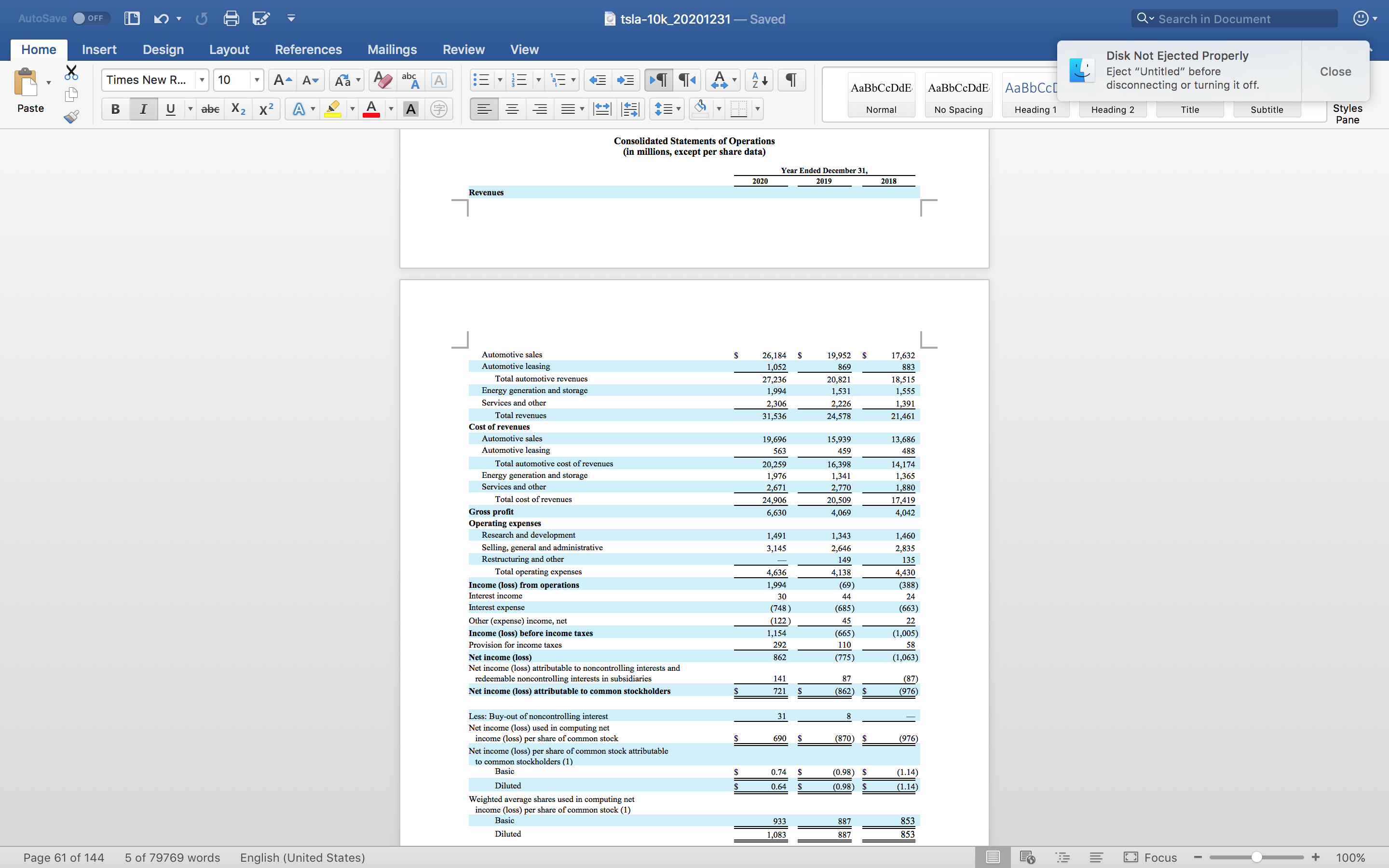
Task: Click the zoom slider handle
Action: (x=1256, y=857)
